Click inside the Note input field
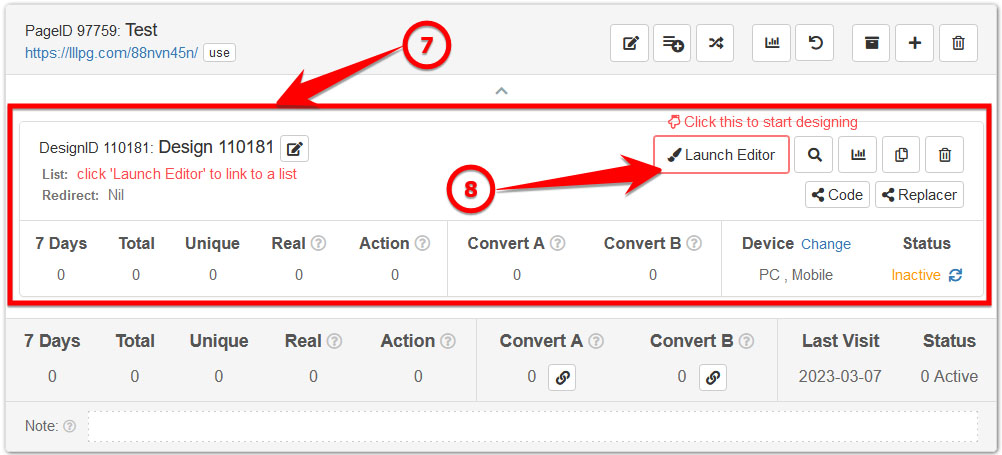 pos(533,426)
